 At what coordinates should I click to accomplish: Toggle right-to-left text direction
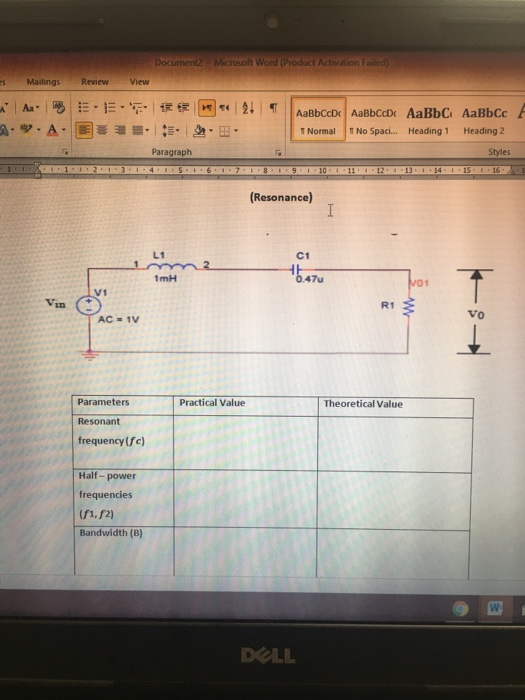point(225,108)
